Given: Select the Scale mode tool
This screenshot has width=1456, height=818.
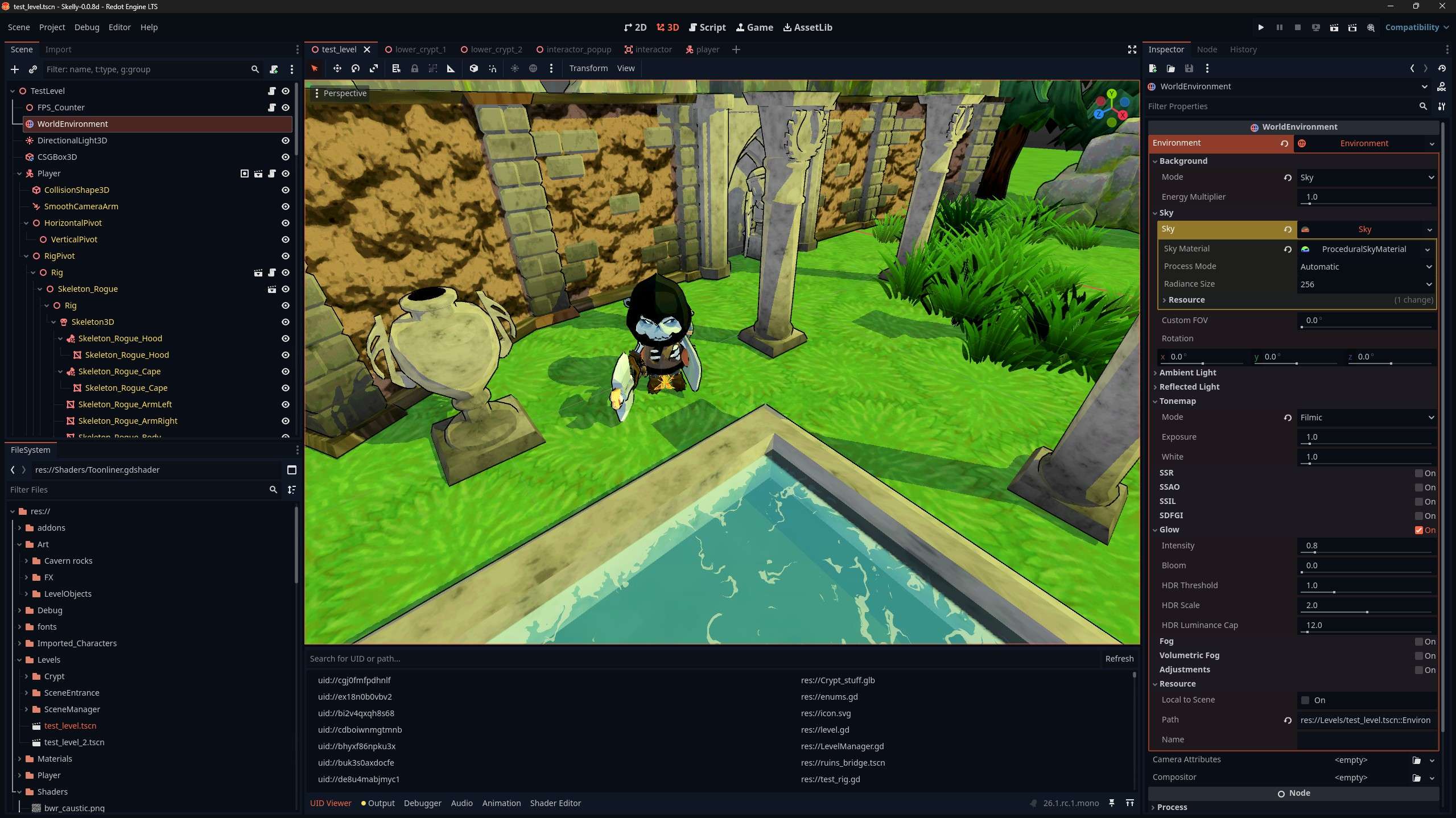Looking at the screenshot, I should [x=374, y=68].
